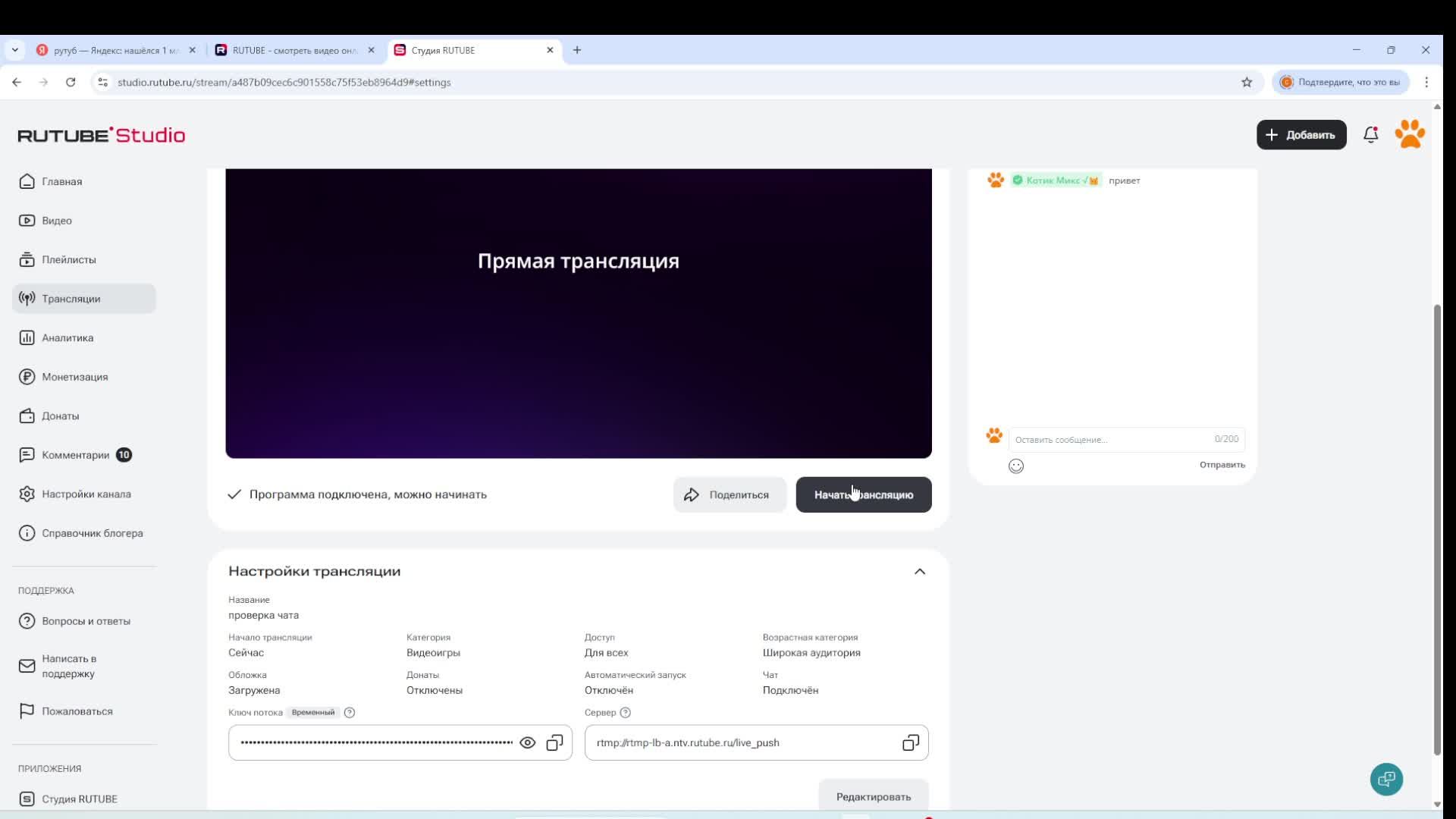This screenshot has height=819, width=1456.
Task: Bookmark this page with star icon
Action: click(1247, 82)
